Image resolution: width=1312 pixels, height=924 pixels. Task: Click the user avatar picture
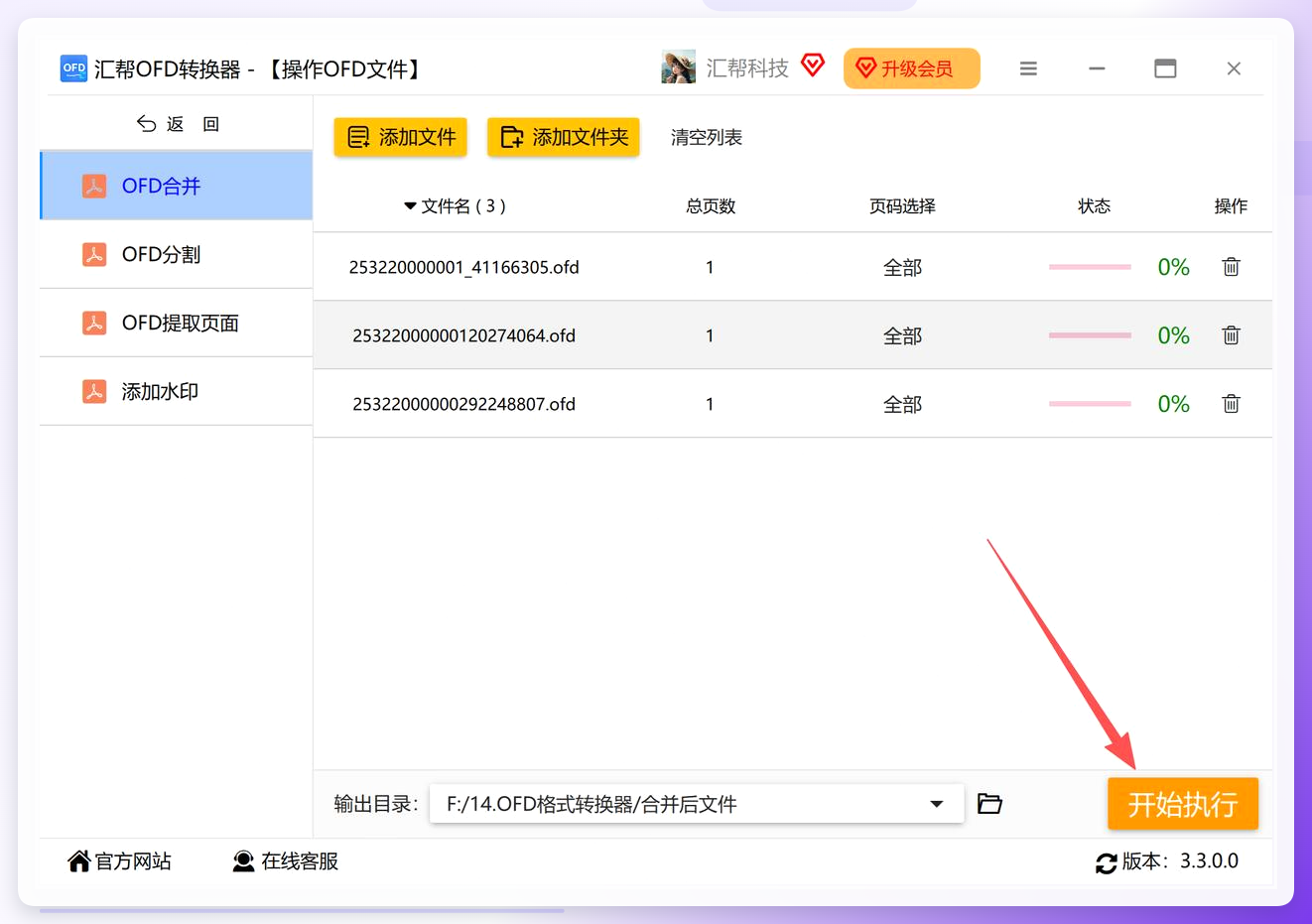click(x=679, y=67)
